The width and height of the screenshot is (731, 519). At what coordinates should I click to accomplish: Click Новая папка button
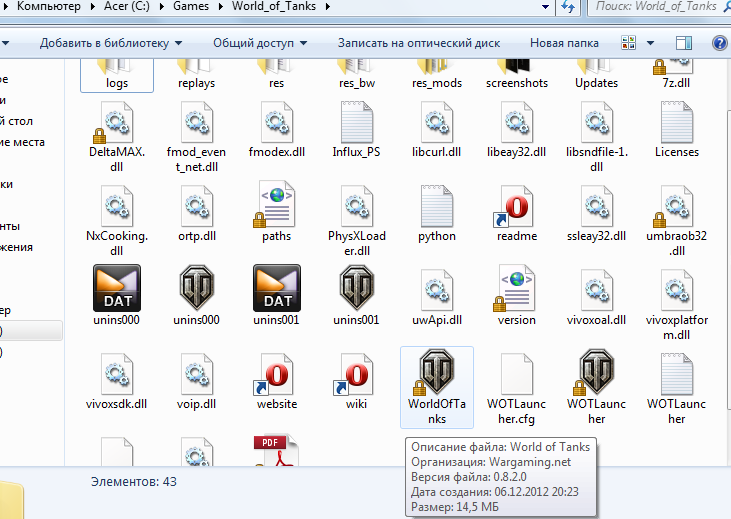click(x=564, y=43)
